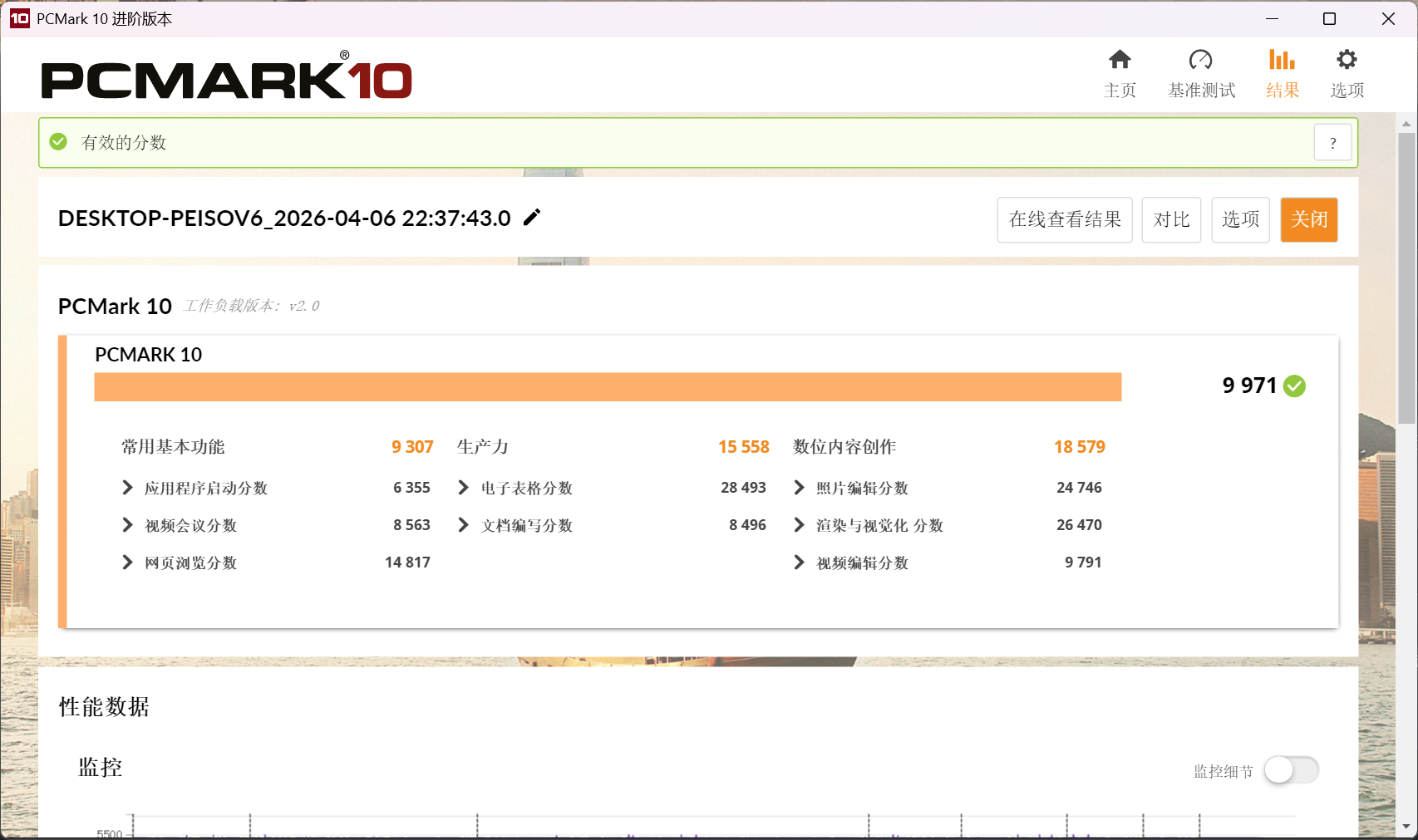Click the 数位内容创作 score 18 579

coord(1080,447)
